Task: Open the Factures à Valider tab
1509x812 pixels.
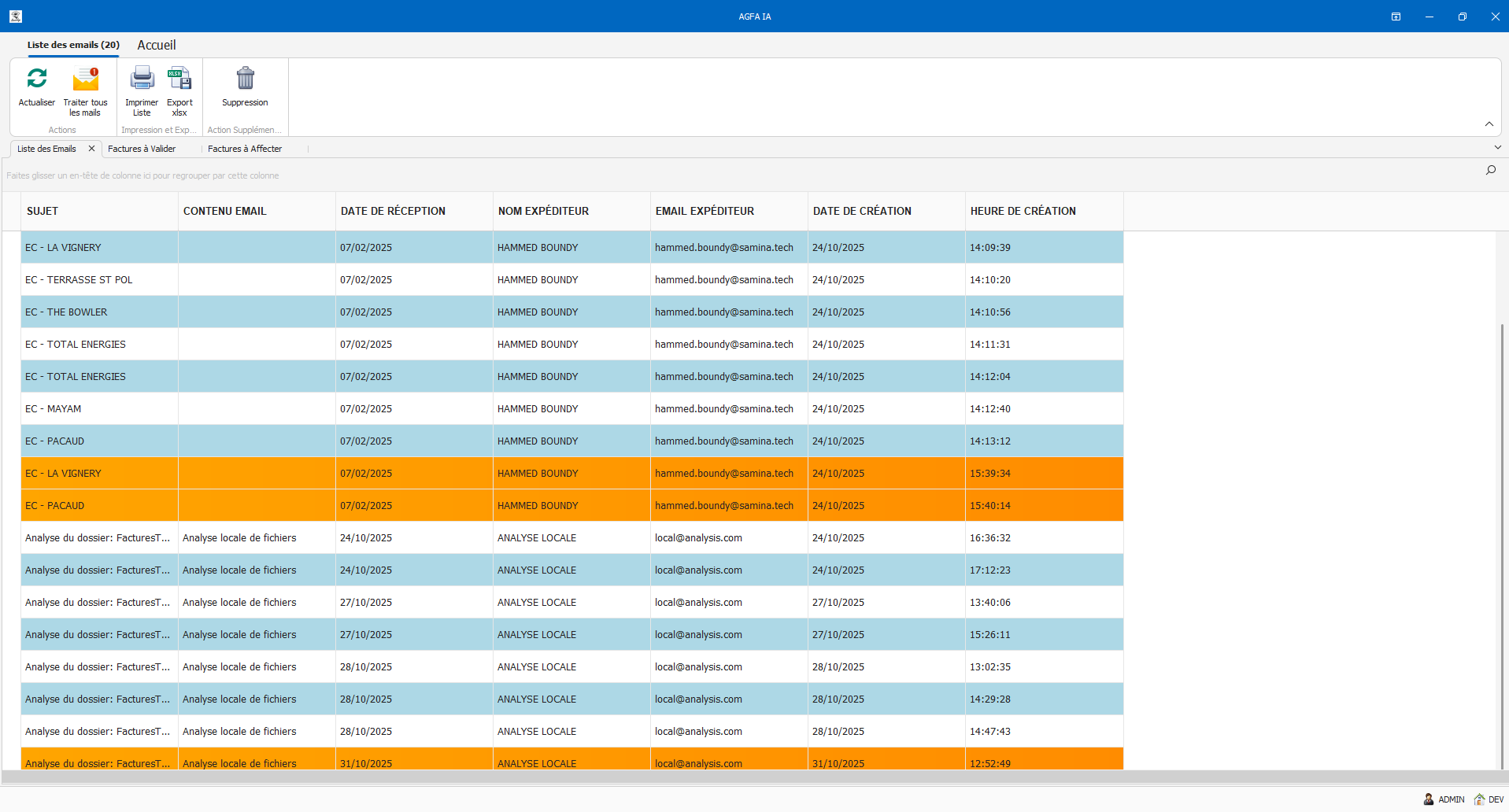Action: click(x=142, y=149)
